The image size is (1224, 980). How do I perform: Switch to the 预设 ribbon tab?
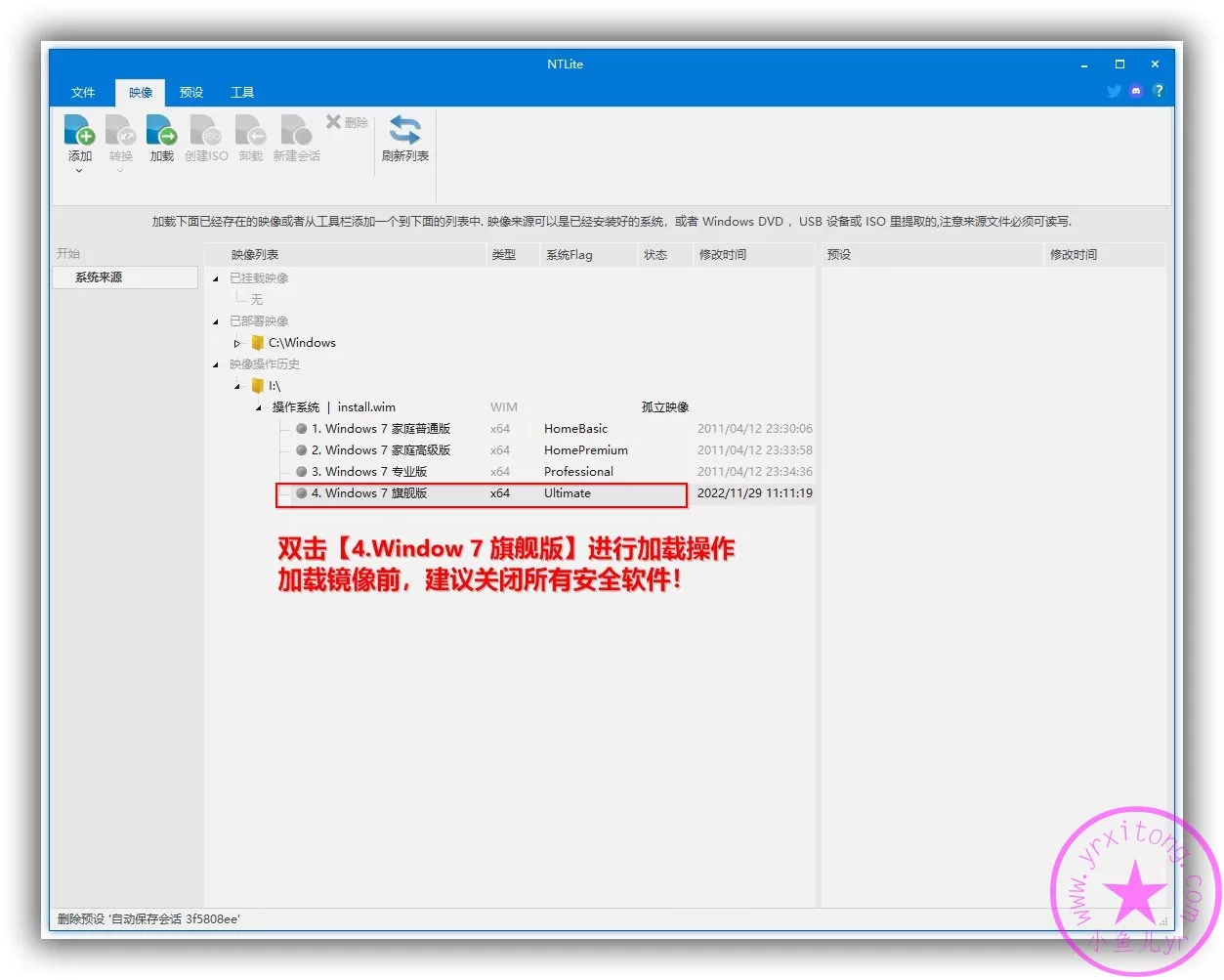pos(191,93)
